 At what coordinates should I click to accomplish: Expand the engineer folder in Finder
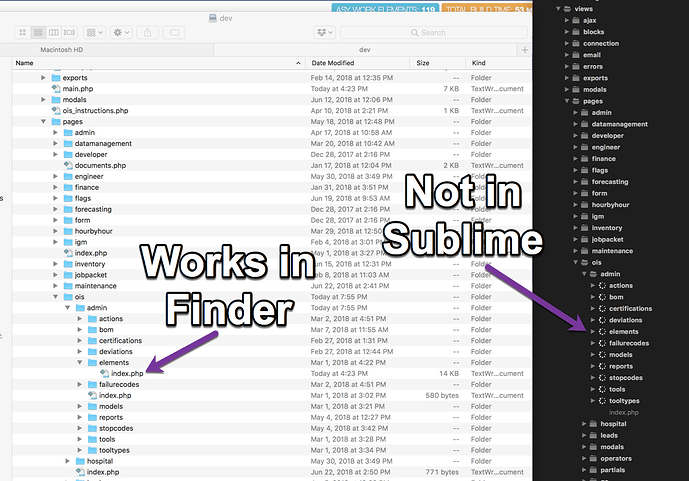click(x=55, y=176)
